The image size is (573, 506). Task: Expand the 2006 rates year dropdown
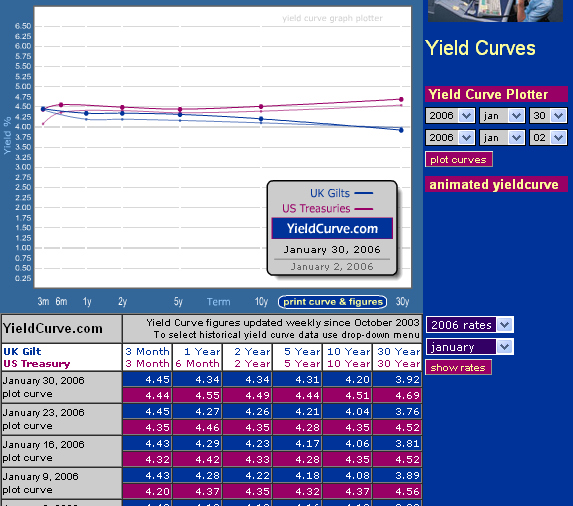click(470, 325)
